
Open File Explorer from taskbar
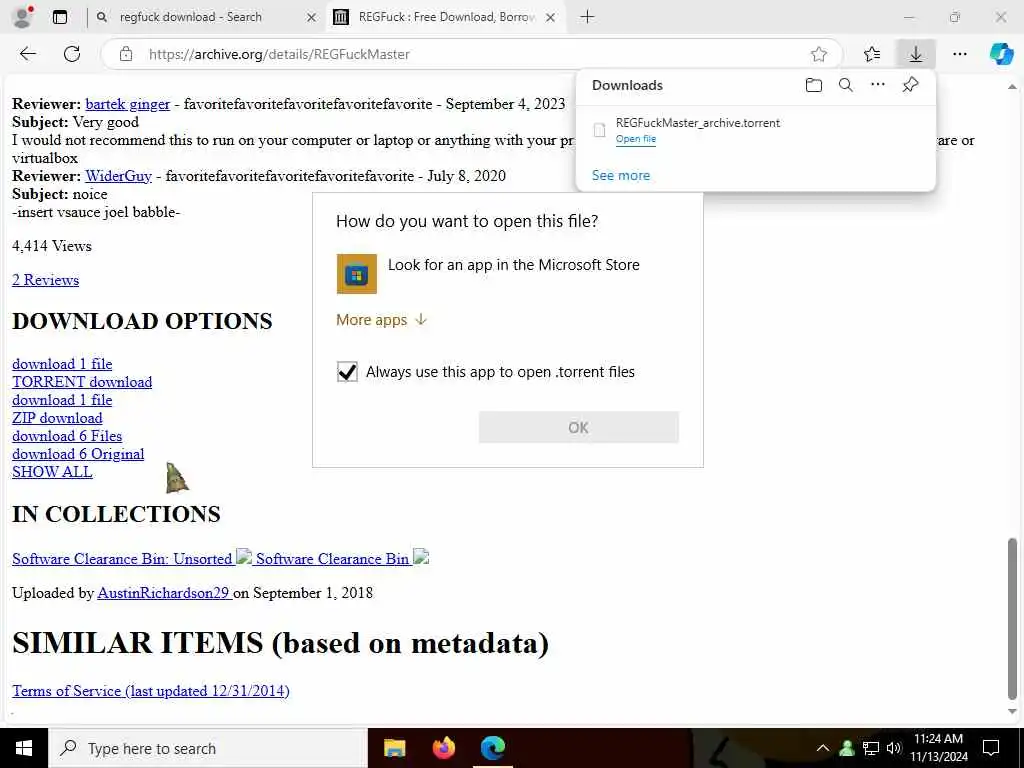click(x=394, y=748)
